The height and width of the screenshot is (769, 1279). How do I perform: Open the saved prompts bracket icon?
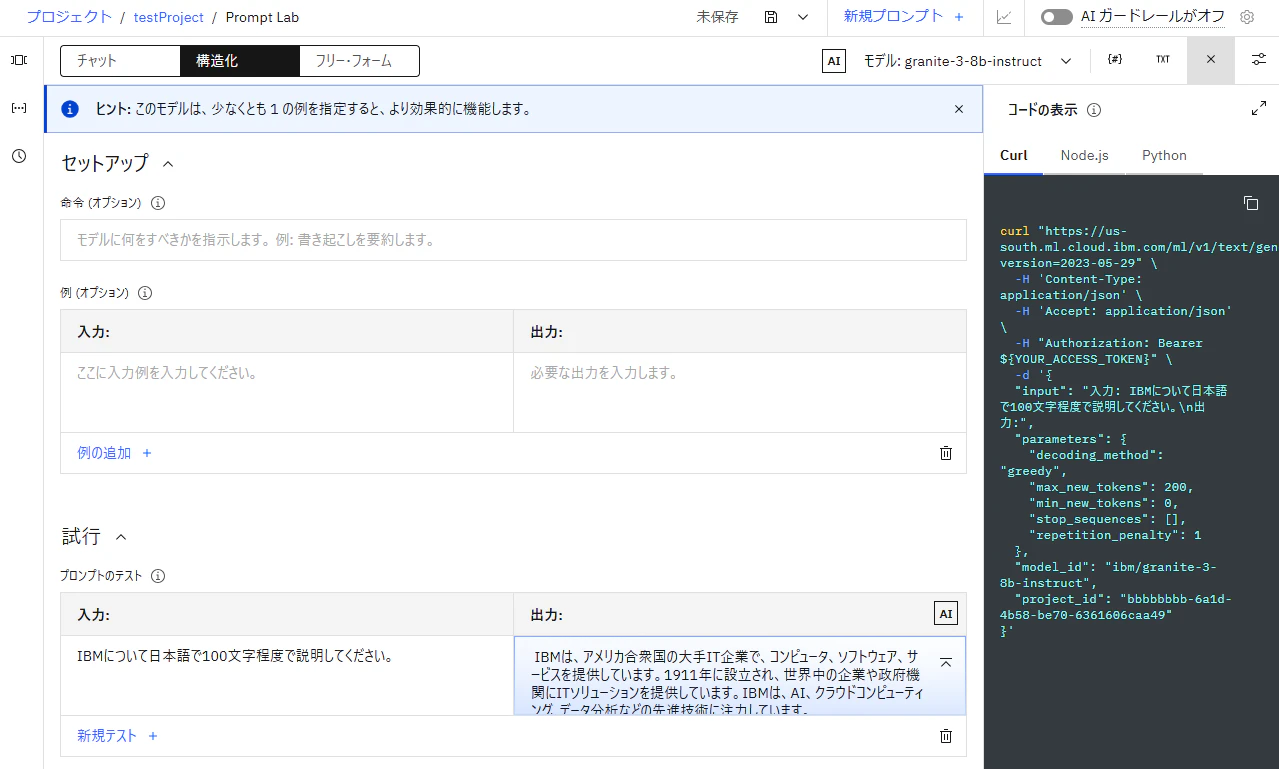[x=19, y=108]
